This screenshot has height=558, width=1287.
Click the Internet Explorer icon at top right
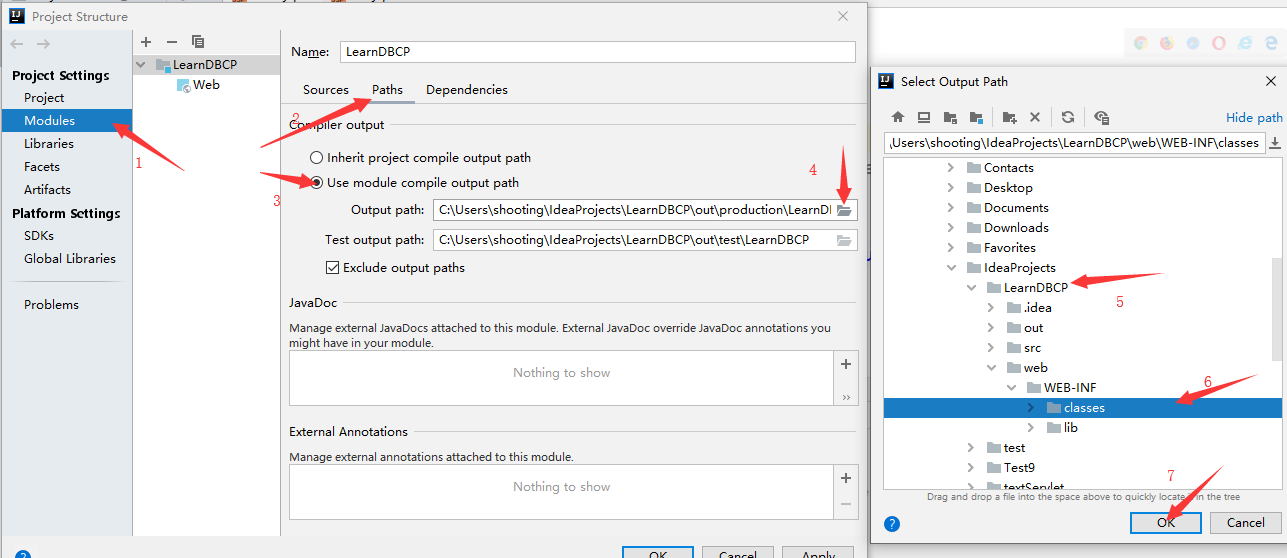click(x=1245, y=43)
